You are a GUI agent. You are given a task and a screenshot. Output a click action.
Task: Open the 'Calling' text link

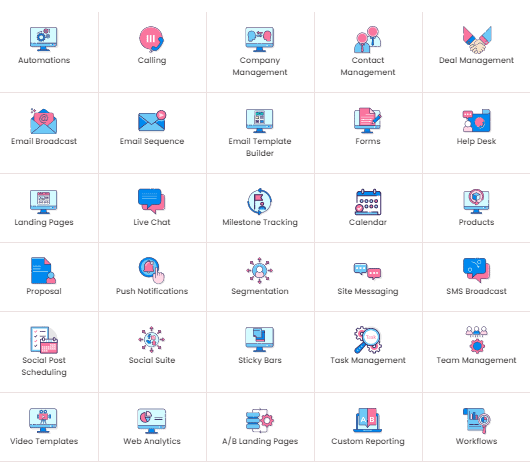(152, 60)
